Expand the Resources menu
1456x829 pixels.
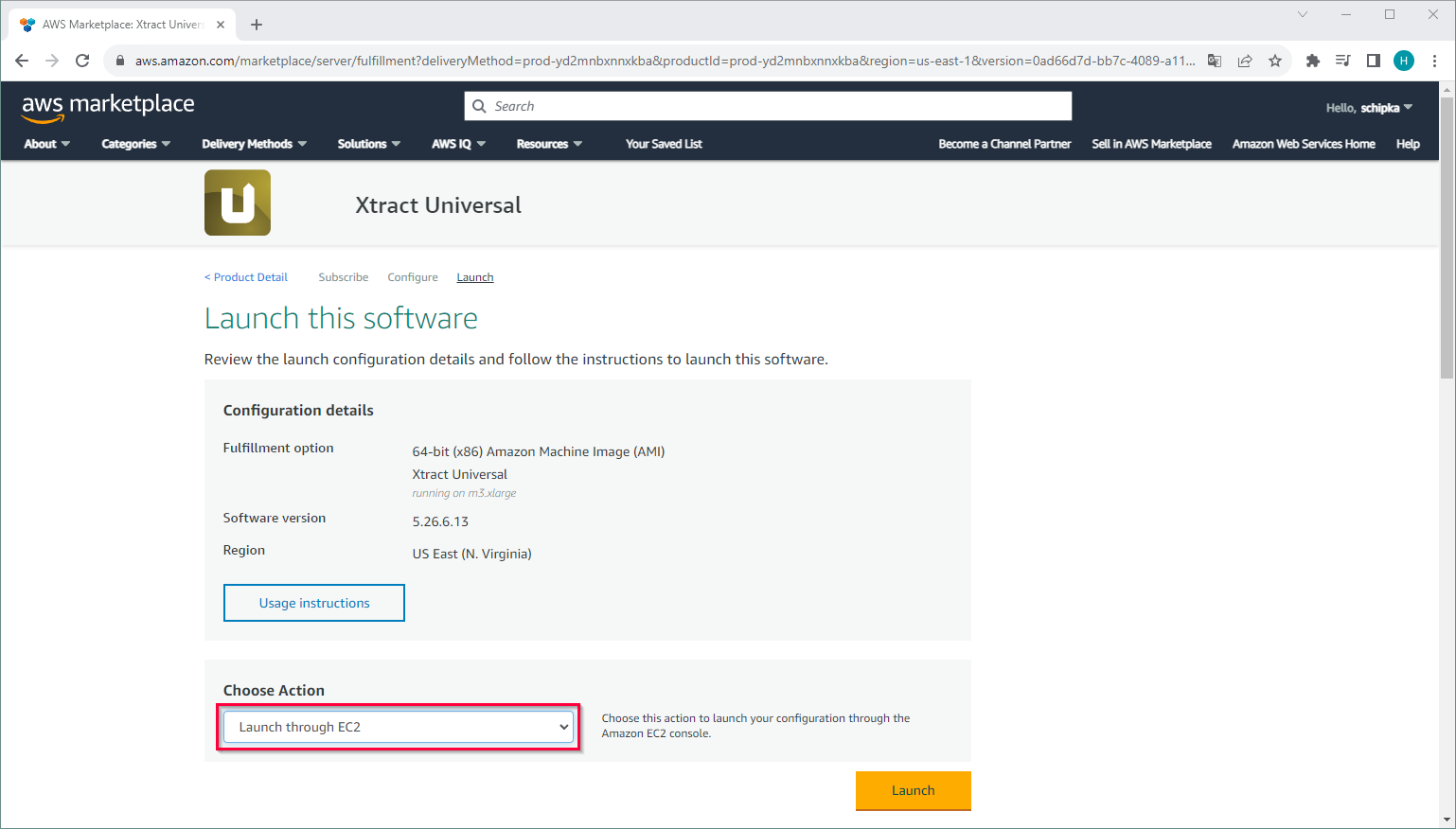[549, 144]
